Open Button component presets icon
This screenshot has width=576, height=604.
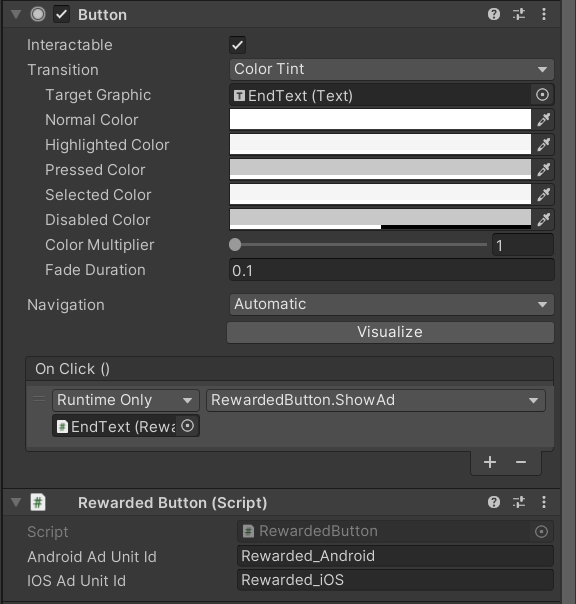tap(519, 15)
